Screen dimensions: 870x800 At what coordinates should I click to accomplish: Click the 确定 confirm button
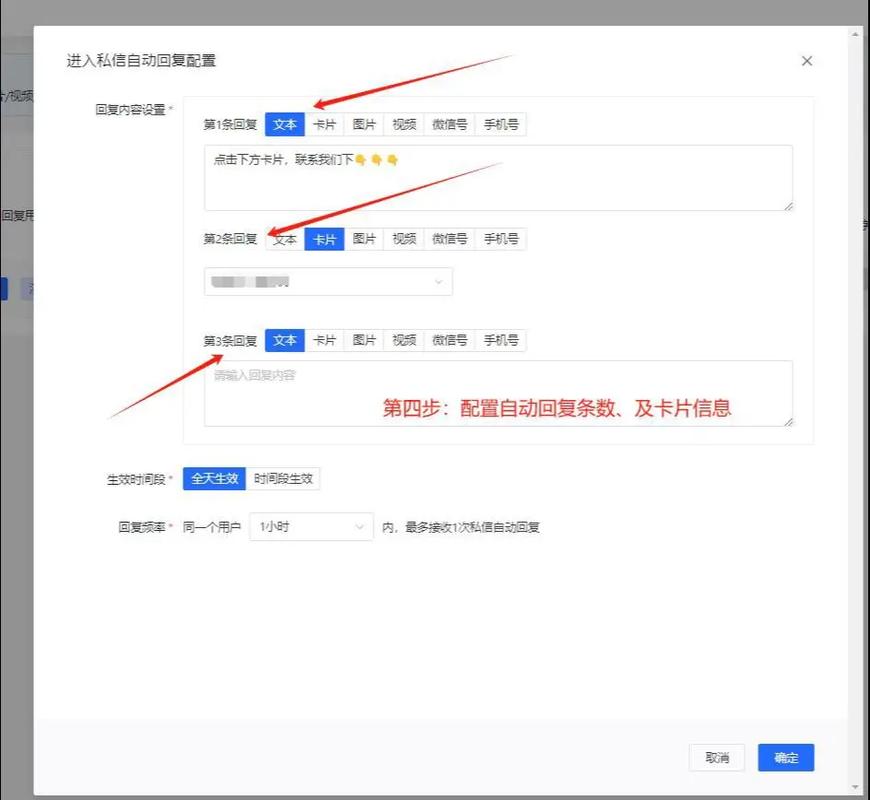(x=786, y=758)
